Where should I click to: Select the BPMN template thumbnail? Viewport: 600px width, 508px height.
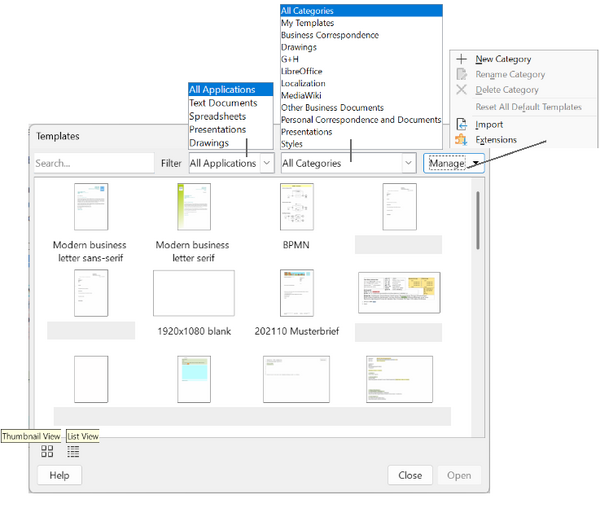[297, 207]
